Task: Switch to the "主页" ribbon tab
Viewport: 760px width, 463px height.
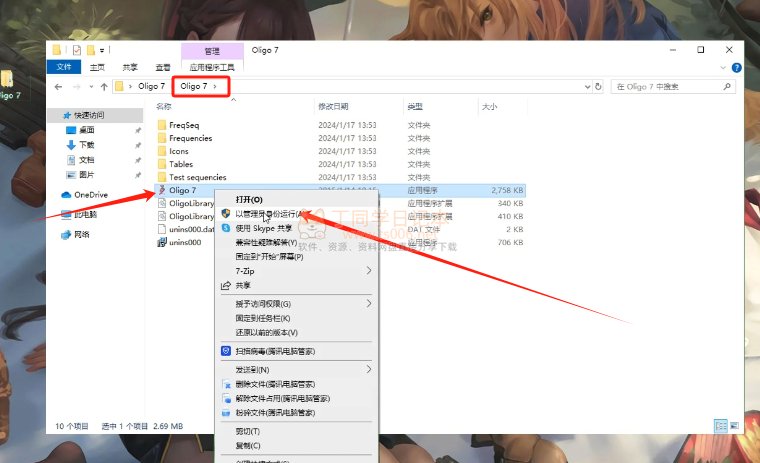Action: pos(97,67)
